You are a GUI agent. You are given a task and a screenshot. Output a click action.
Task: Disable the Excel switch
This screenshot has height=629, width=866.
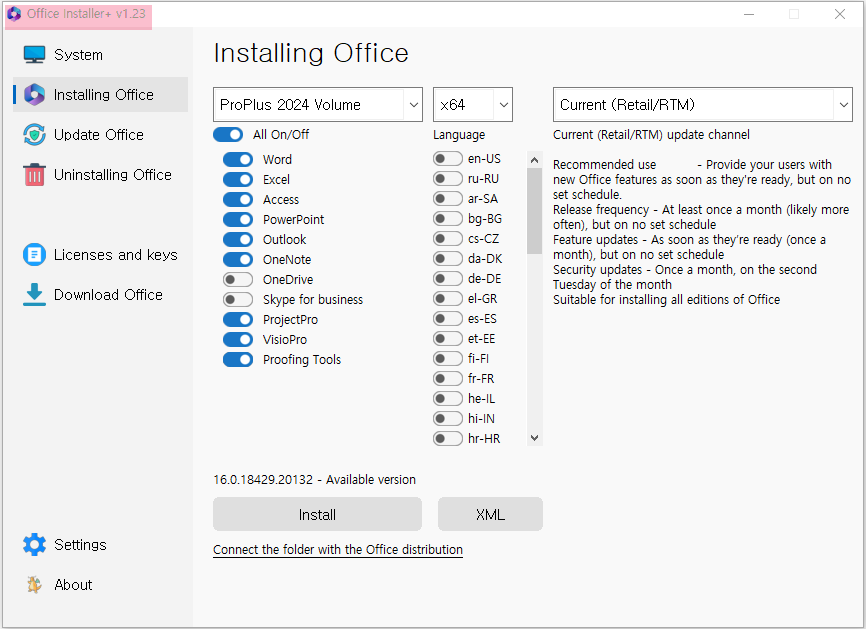238,179
